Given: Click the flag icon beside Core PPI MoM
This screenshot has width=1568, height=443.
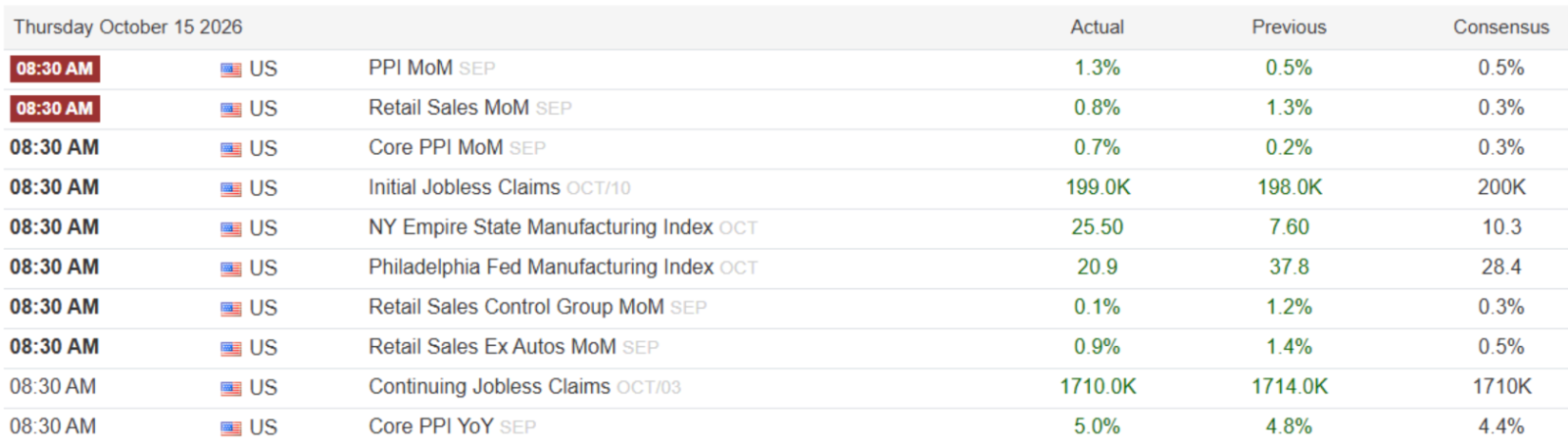Looking at the screenshot, I should tap(231, 149).
